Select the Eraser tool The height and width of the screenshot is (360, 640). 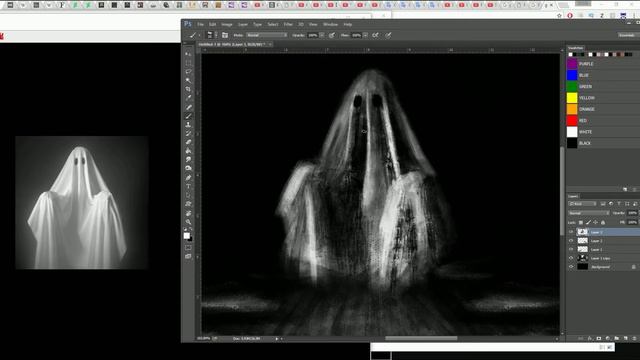[188, 142]
